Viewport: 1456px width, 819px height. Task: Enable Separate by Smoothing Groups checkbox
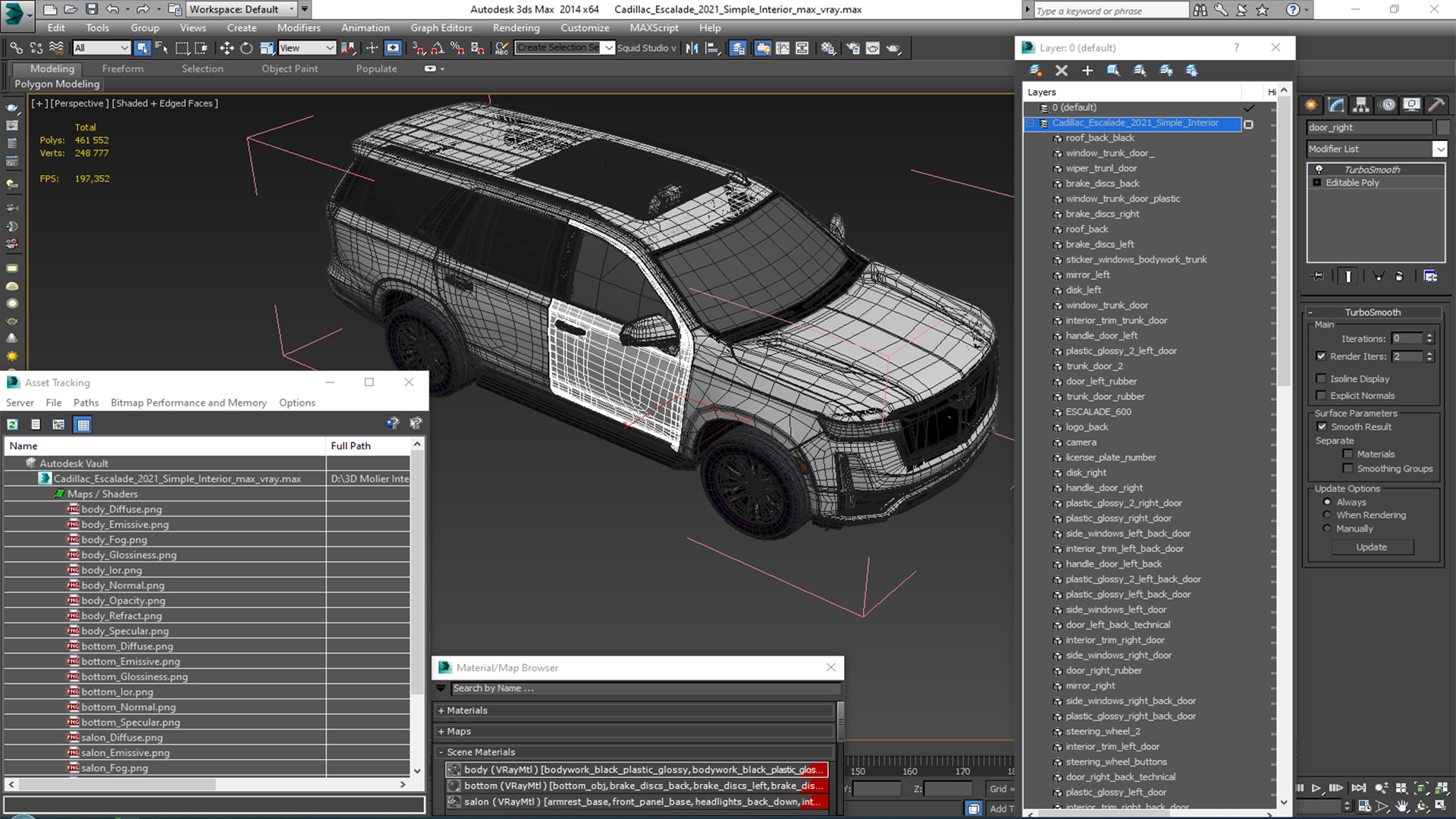(x=1348, y=469)
